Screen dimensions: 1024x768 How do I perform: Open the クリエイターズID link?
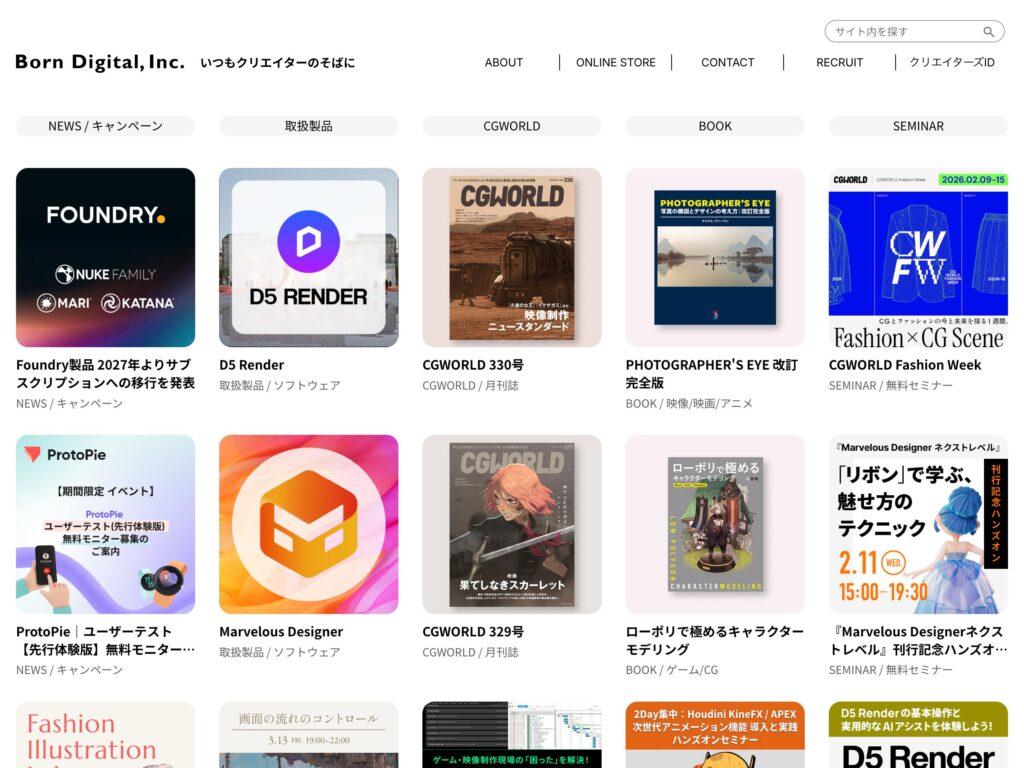click(x=952, y=63)
